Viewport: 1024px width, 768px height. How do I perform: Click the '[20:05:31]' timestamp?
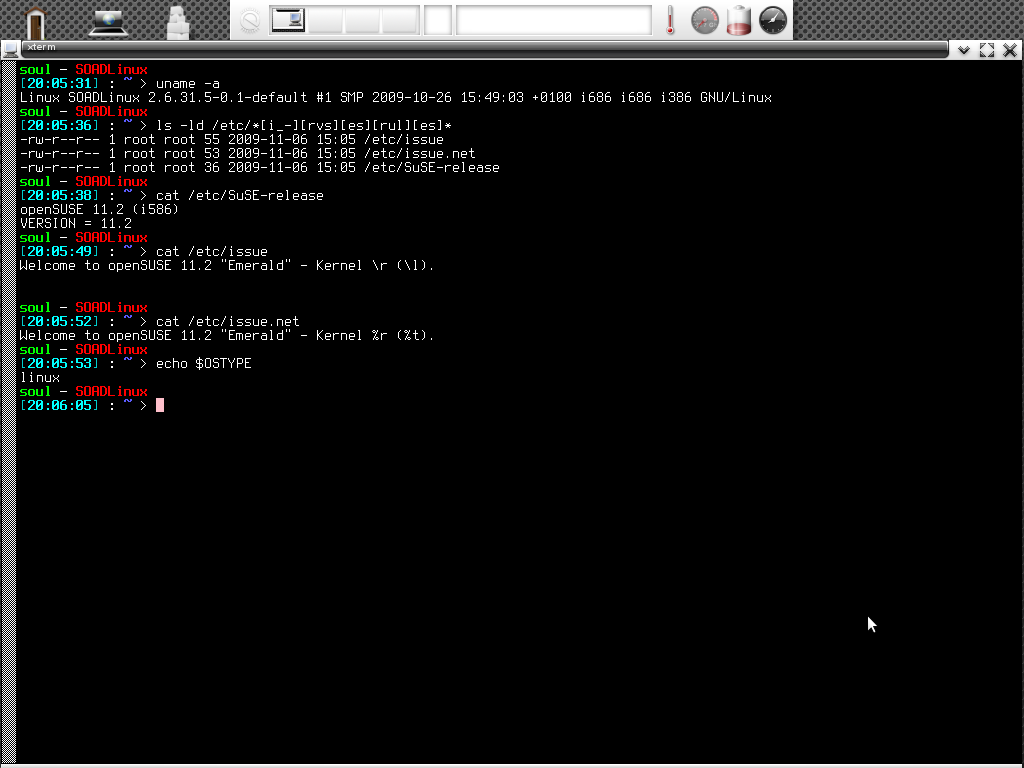pos(59,84)
